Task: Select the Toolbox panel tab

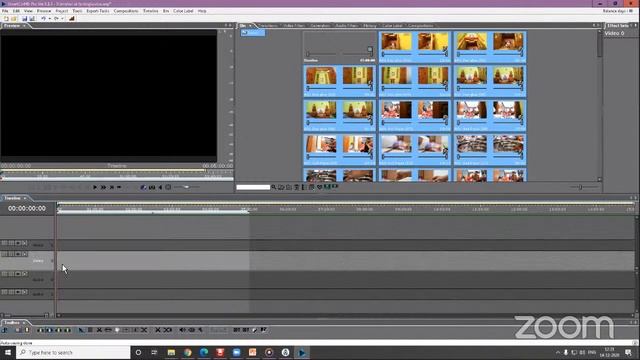Action: click(12, 322)
